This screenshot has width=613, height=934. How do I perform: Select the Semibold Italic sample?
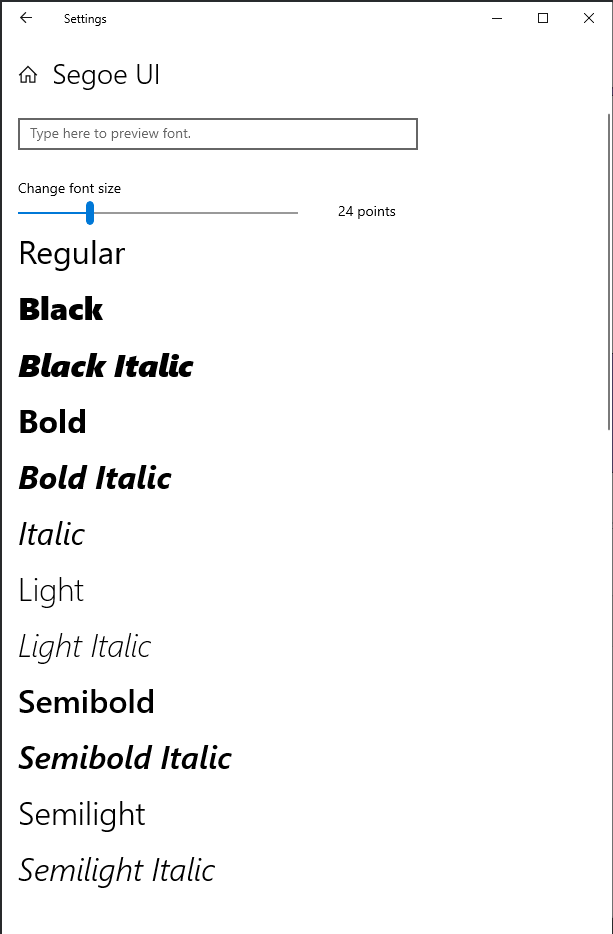(125, 758)
